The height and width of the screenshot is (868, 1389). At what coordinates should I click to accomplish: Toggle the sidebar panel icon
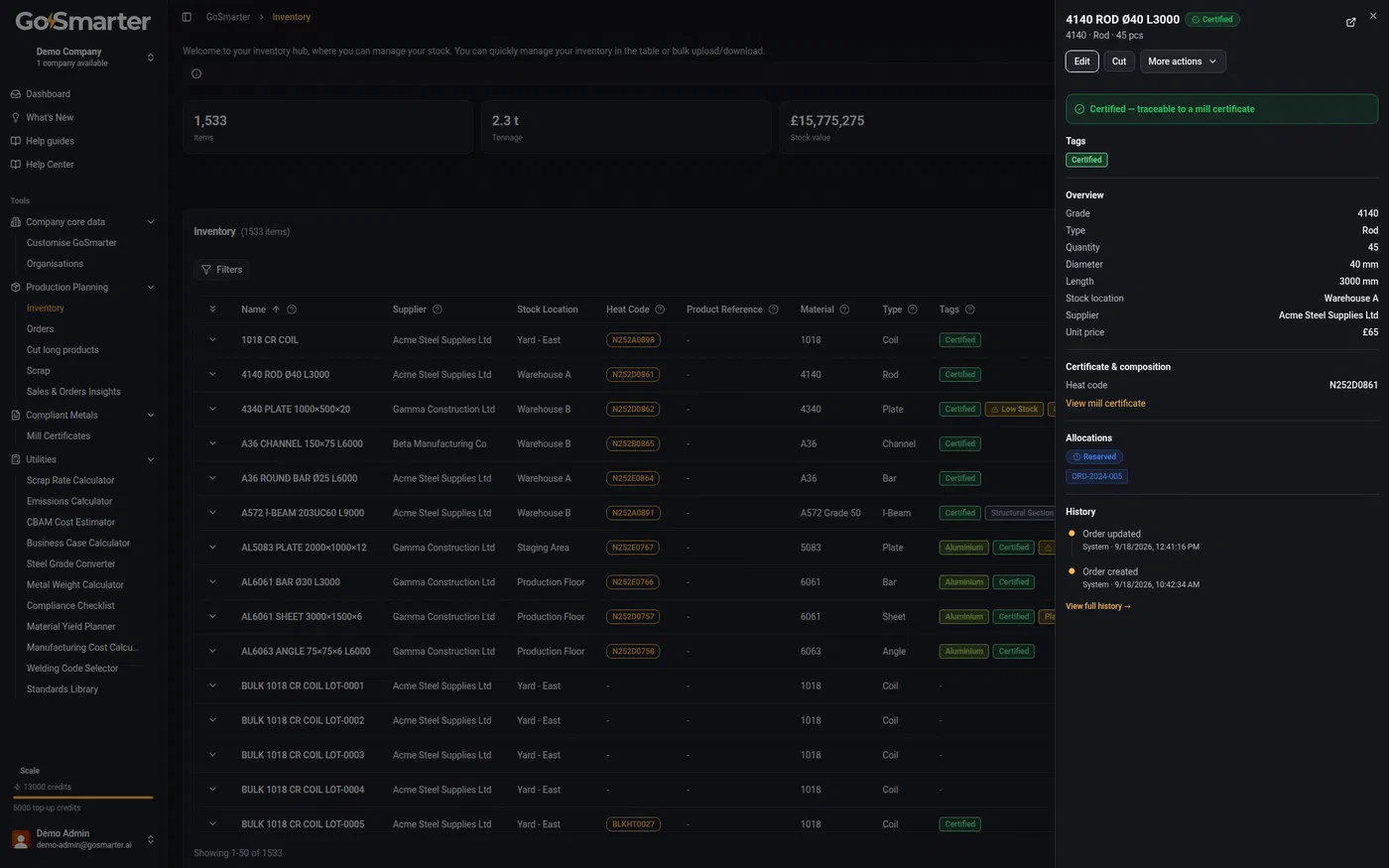(x=187, y=17)
